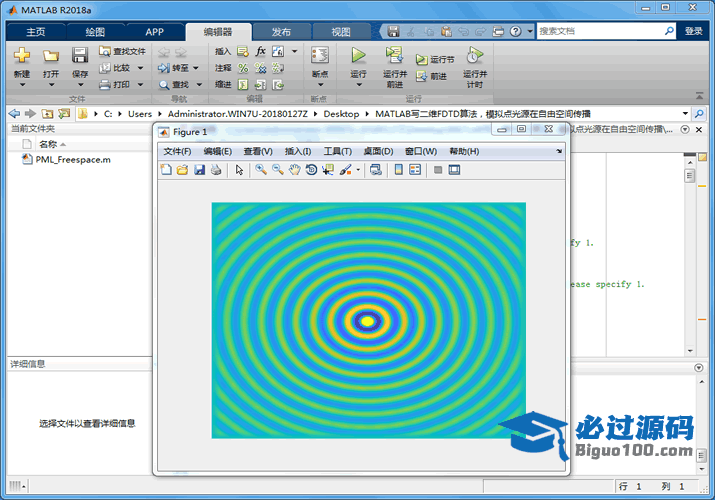Select the Pan hand tool in Figure toolbar

coord(294,170)
